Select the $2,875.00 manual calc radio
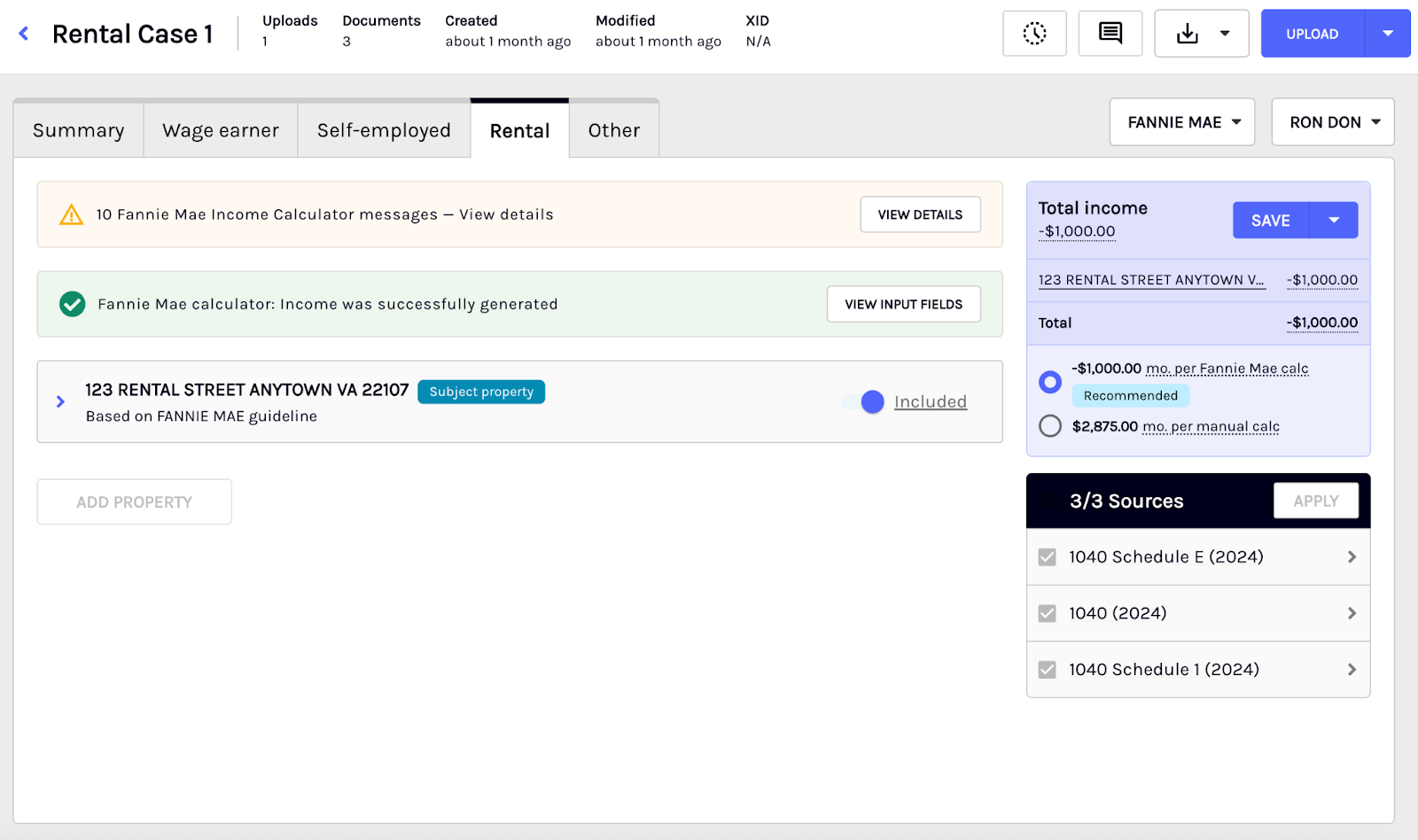Viewport: 1418px width, 840px height. coord(1050,426)
